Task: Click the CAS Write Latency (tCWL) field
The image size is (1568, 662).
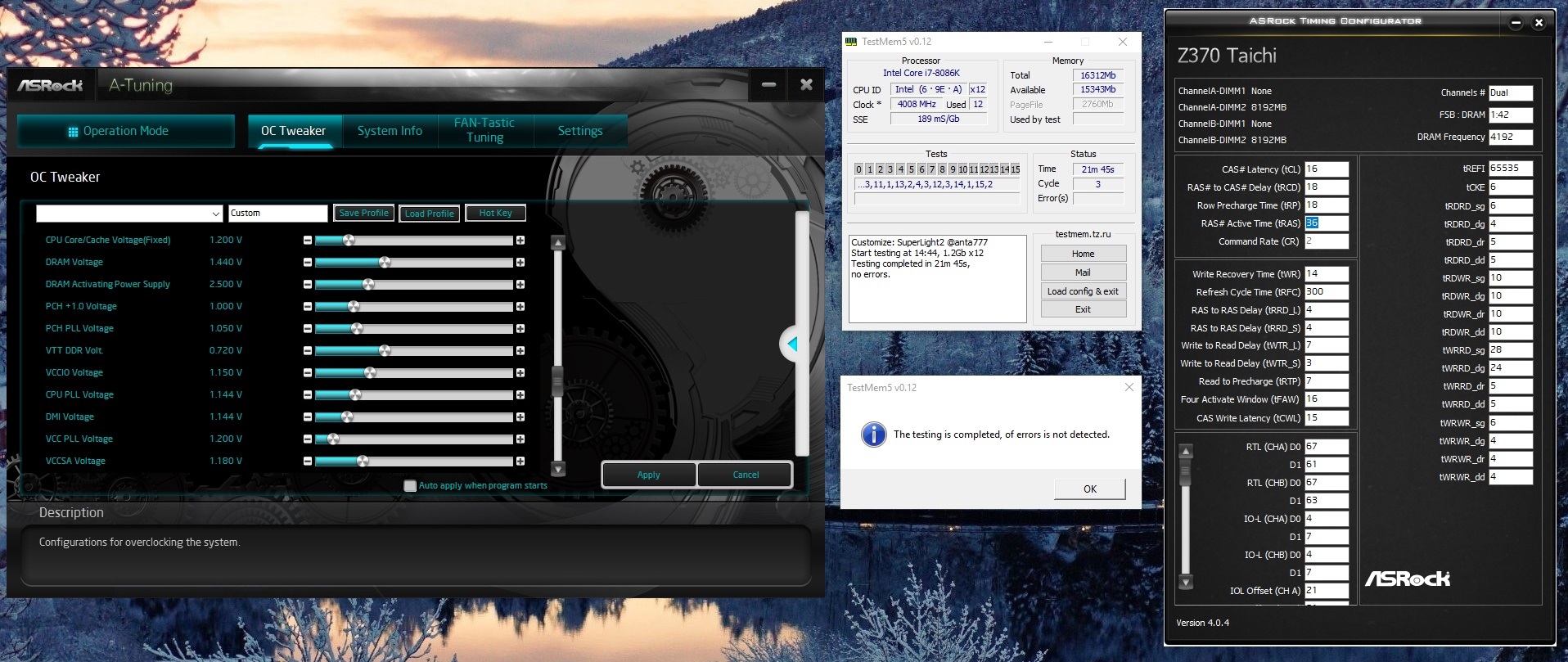Action: (x=1327, y=418)
